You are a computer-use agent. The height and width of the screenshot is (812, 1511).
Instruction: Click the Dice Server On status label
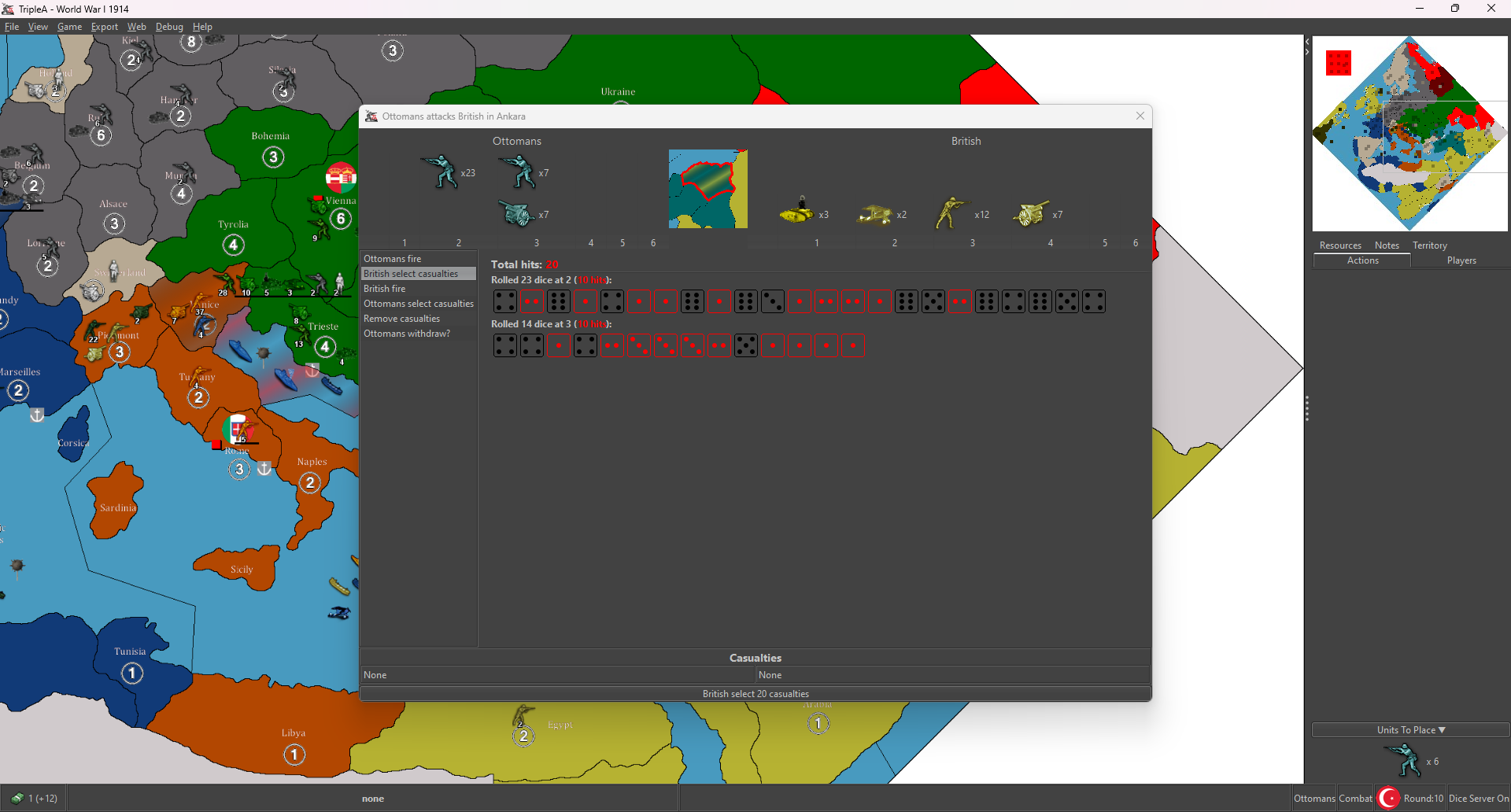pos(1479,798)
